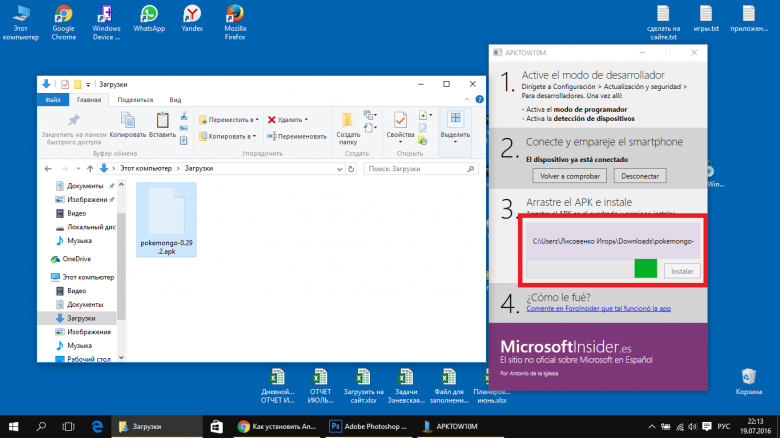Open Удалить dropdown arrow
The height and width of the screenshot is (438, 780).
[306, 120]
